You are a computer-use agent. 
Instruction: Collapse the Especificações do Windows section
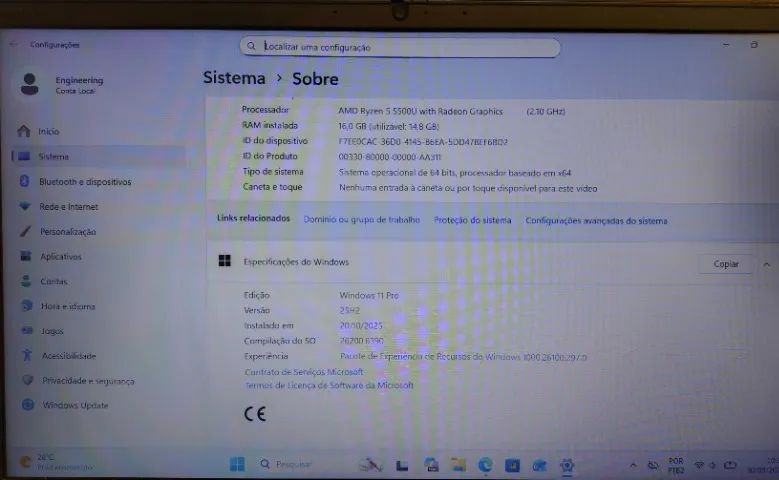click(x=767, y=264)
